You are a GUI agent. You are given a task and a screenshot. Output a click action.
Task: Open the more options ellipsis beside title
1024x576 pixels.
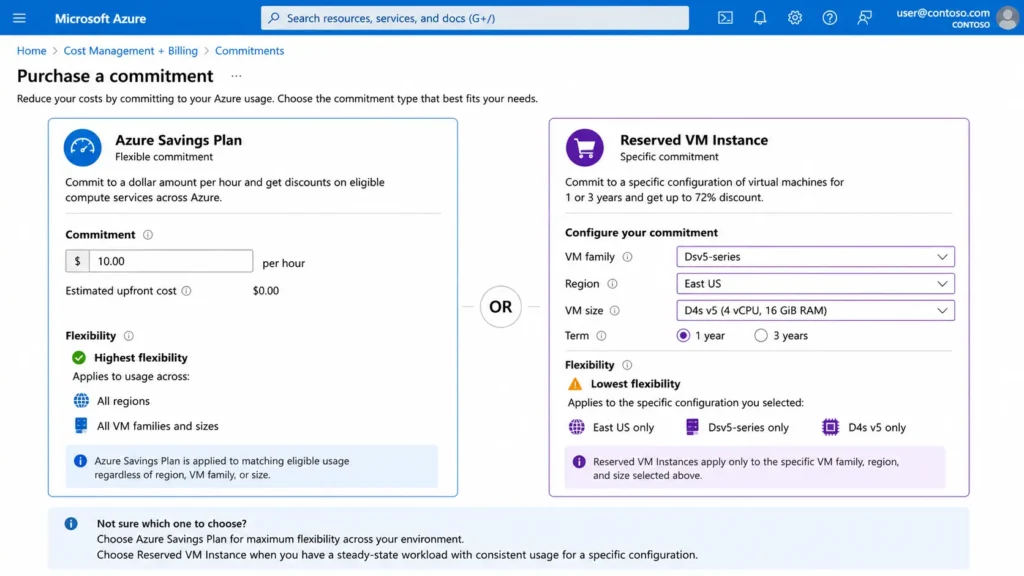pos(236,76)
